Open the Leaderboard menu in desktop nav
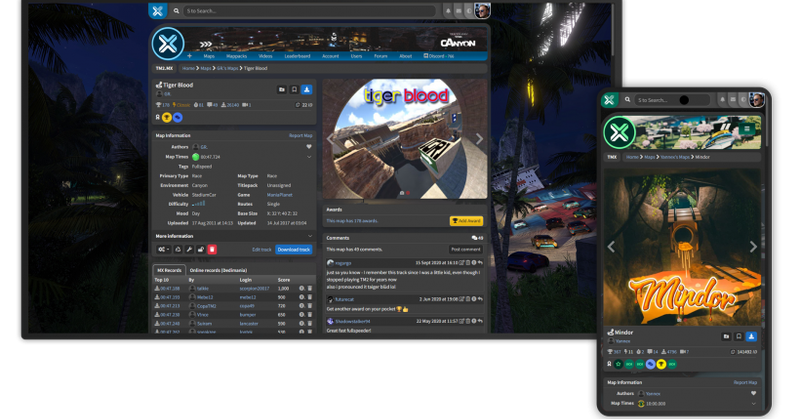This screenshot has width=800, height=419. tap(297, 56)
